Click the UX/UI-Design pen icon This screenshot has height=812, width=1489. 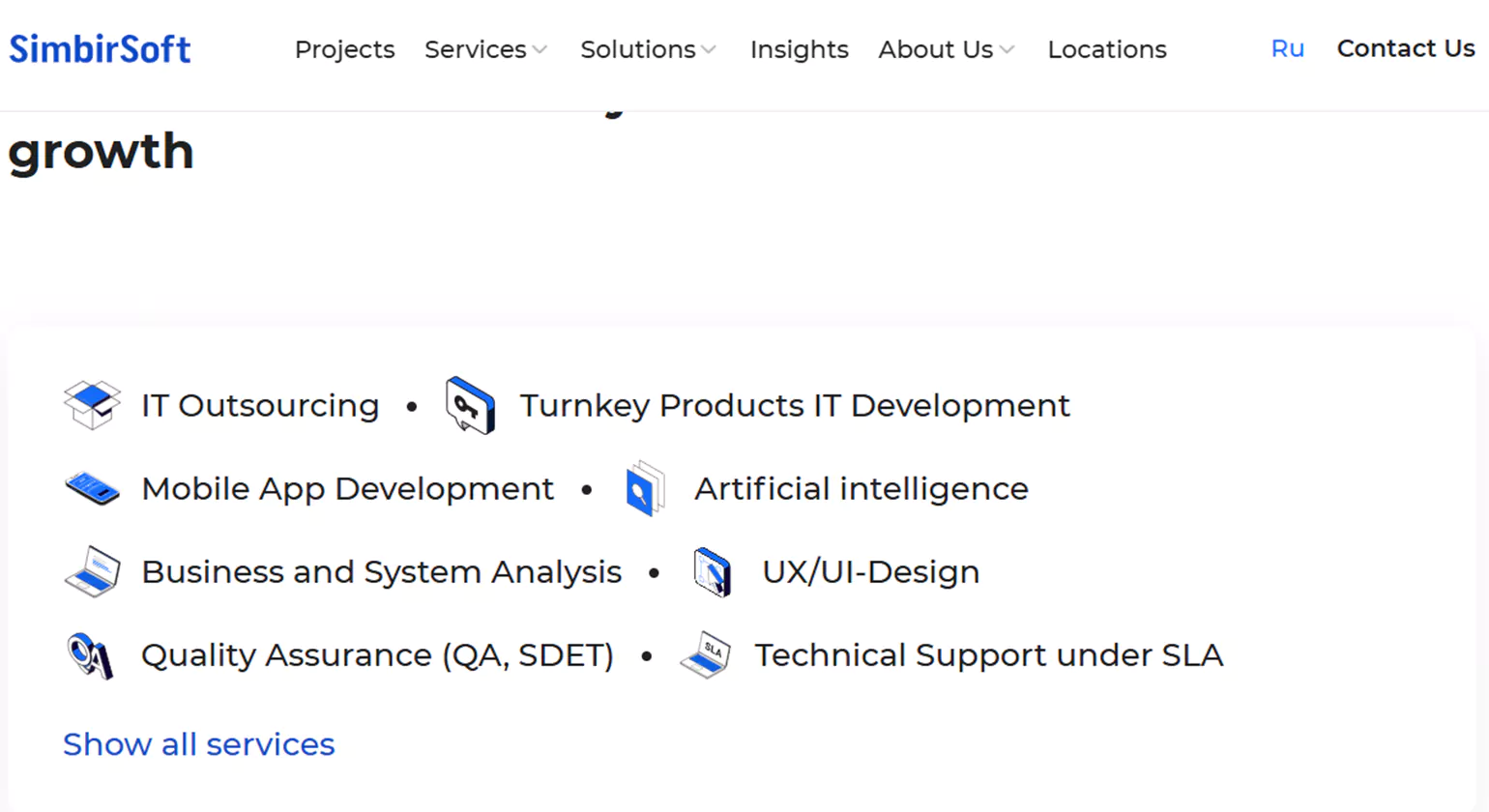(713, 572)
